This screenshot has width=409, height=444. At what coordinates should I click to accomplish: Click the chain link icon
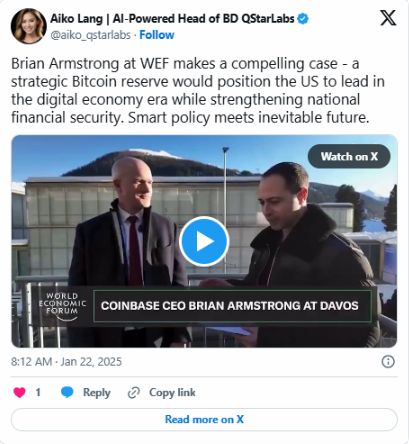click(x=134, y=393)
